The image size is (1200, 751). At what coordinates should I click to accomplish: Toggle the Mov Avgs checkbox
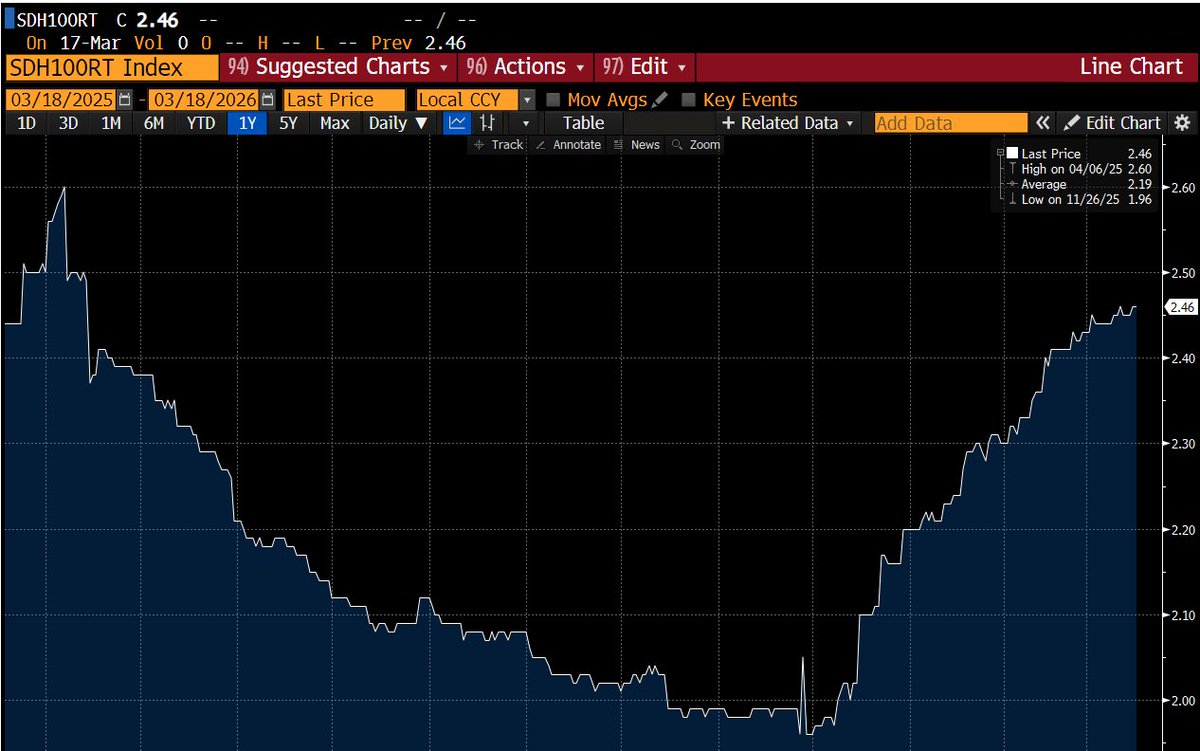[553, 100]
